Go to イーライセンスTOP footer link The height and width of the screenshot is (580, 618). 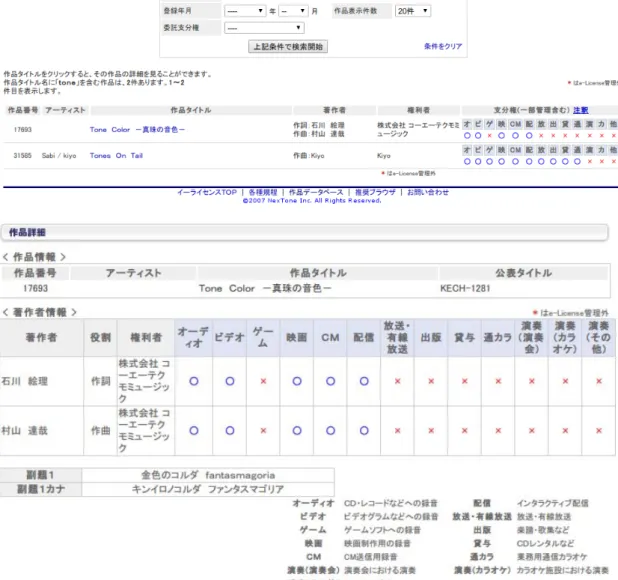point(207,192)
